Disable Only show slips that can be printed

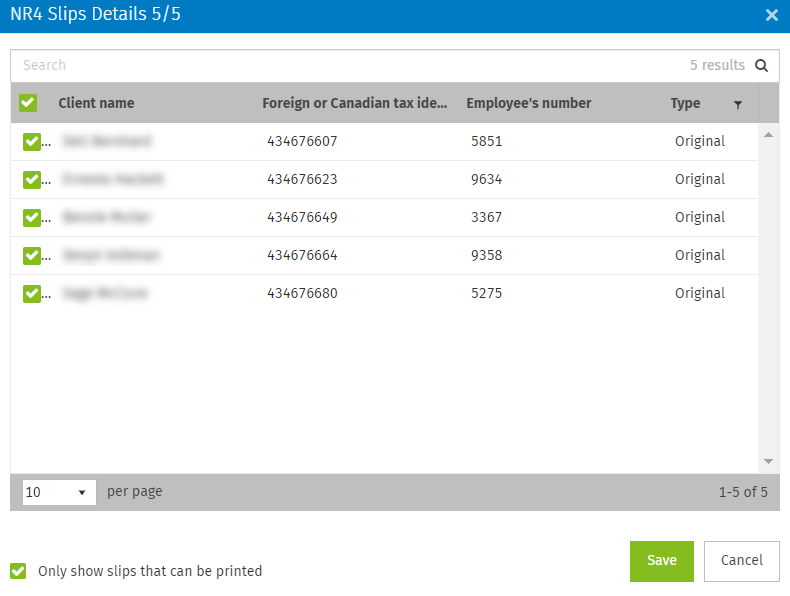(18, 571)
